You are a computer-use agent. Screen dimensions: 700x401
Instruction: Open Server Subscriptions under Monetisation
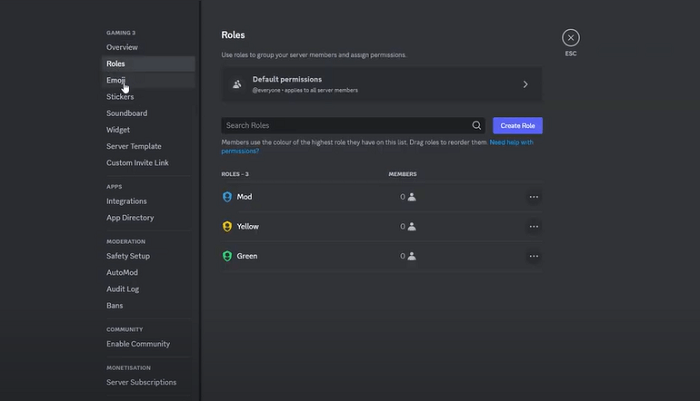pyautogui.click(x=141, y=382)
